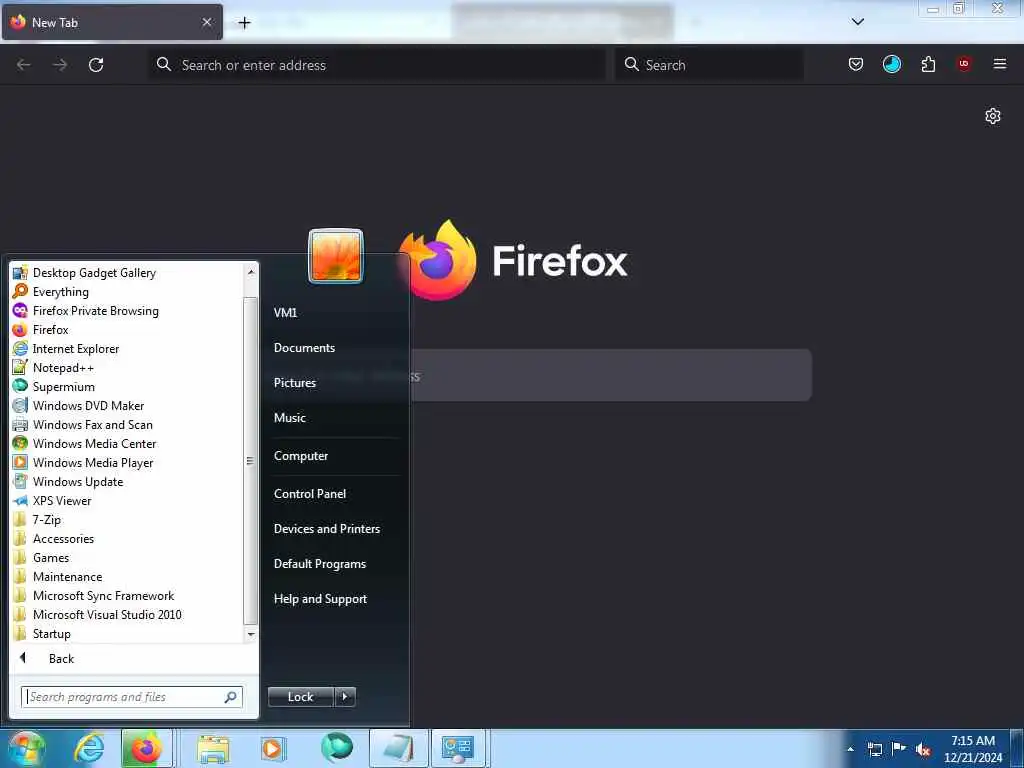Focus the Firefox address bar
1024x768 pixels.
click(x=377, y=65)
